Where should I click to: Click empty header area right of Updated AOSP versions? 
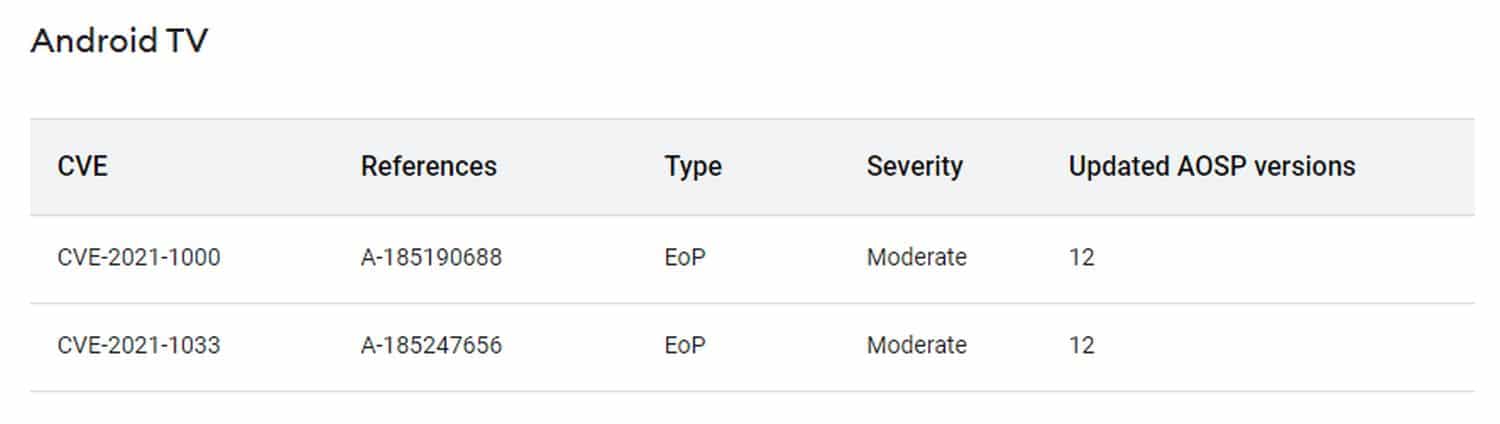[1420, 166]
